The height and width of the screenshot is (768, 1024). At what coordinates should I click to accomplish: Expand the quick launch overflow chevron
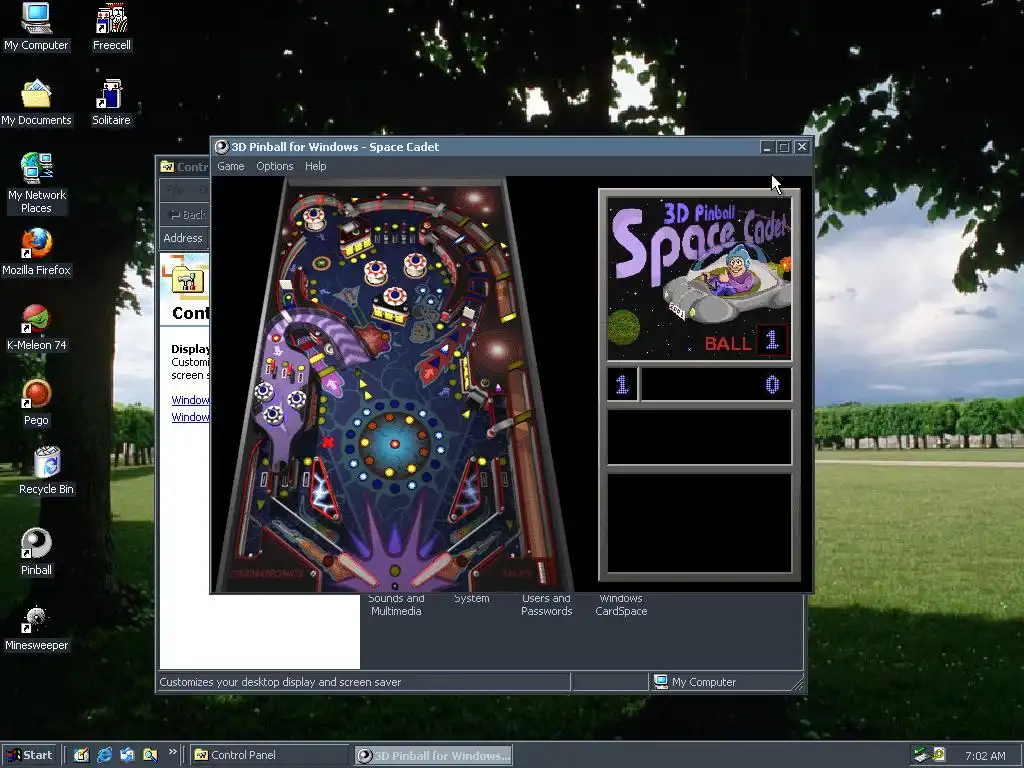click(172, 752)
